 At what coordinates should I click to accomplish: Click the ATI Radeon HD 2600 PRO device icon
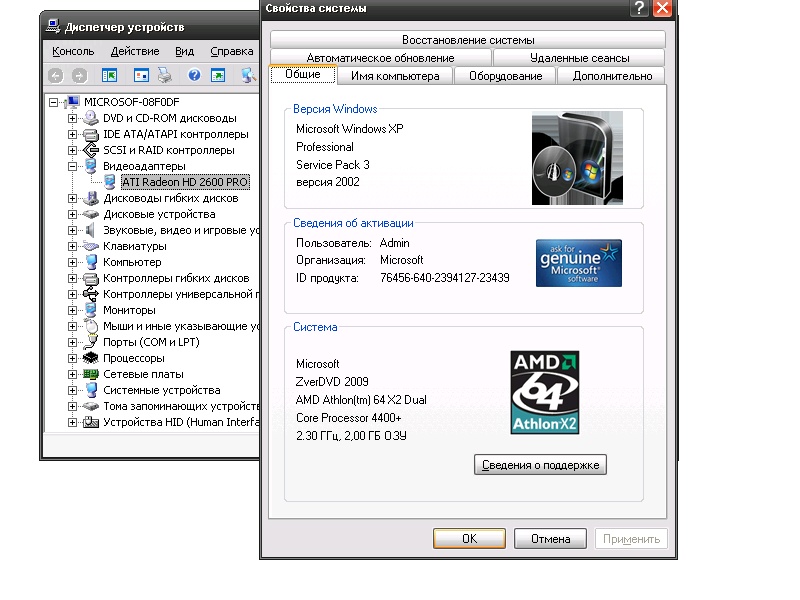coord(110,182)
